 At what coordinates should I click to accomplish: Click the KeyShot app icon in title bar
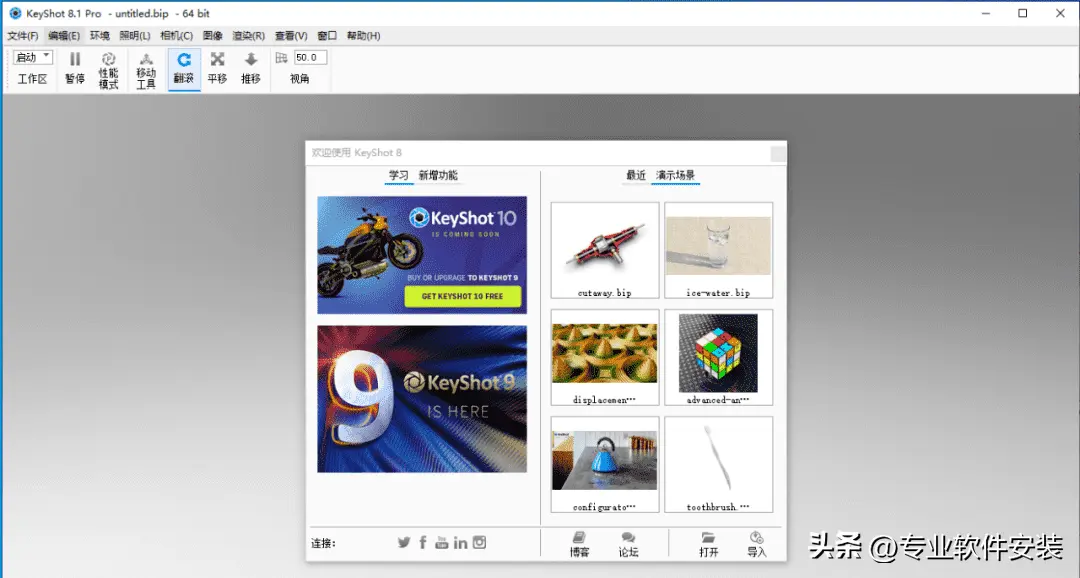(15, 13)
